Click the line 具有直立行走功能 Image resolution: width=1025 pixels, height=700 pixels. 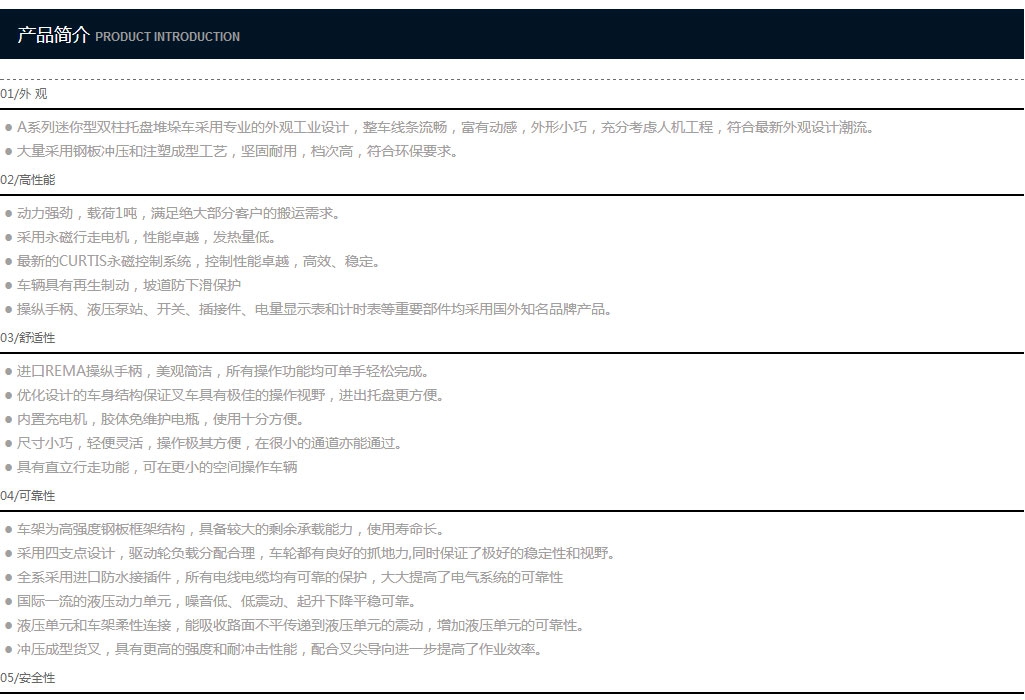tap(157, 467)
